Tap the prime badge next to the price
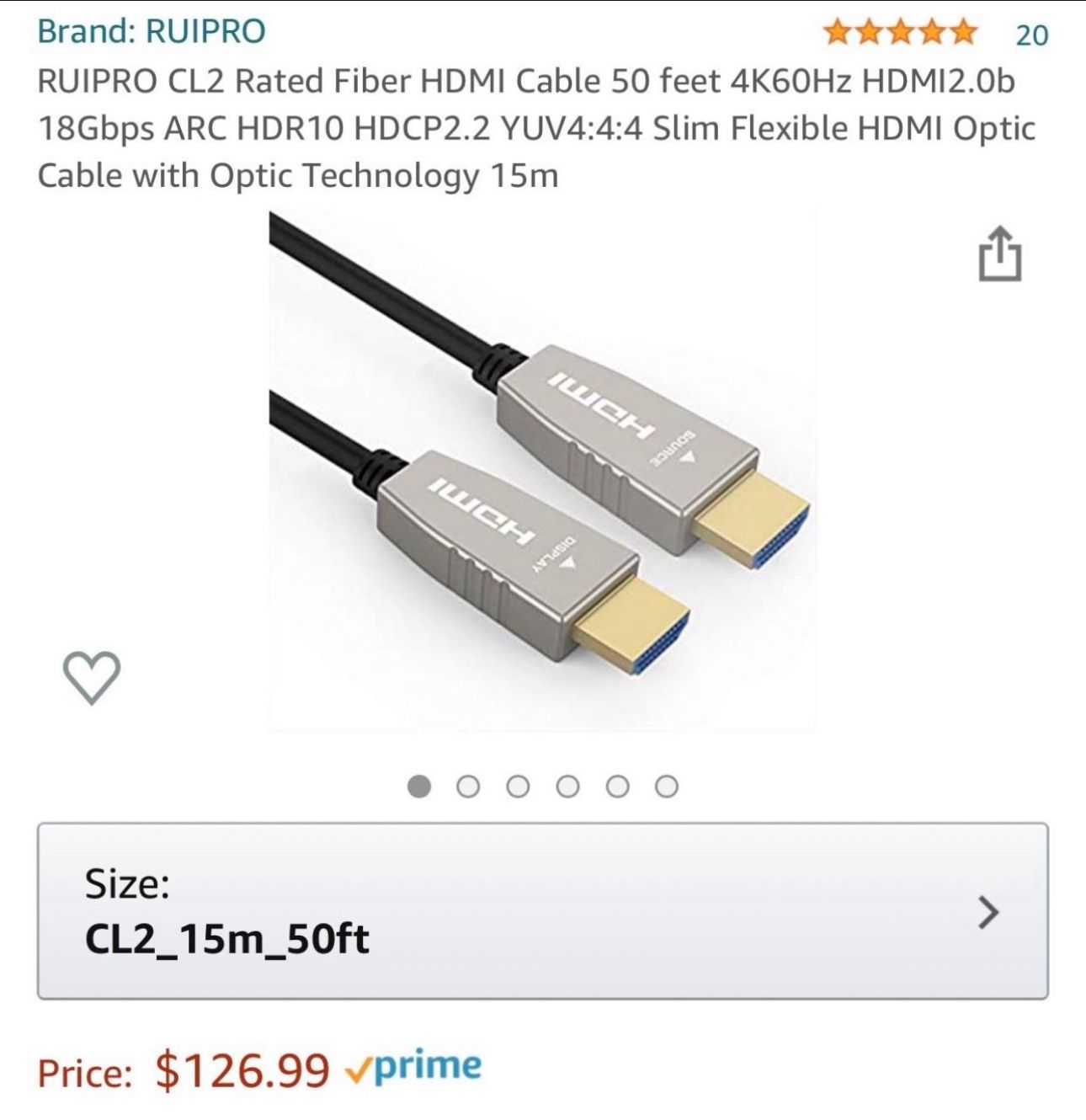The height and width of the screenshot is (1120, 1086). pos(414,1068)
